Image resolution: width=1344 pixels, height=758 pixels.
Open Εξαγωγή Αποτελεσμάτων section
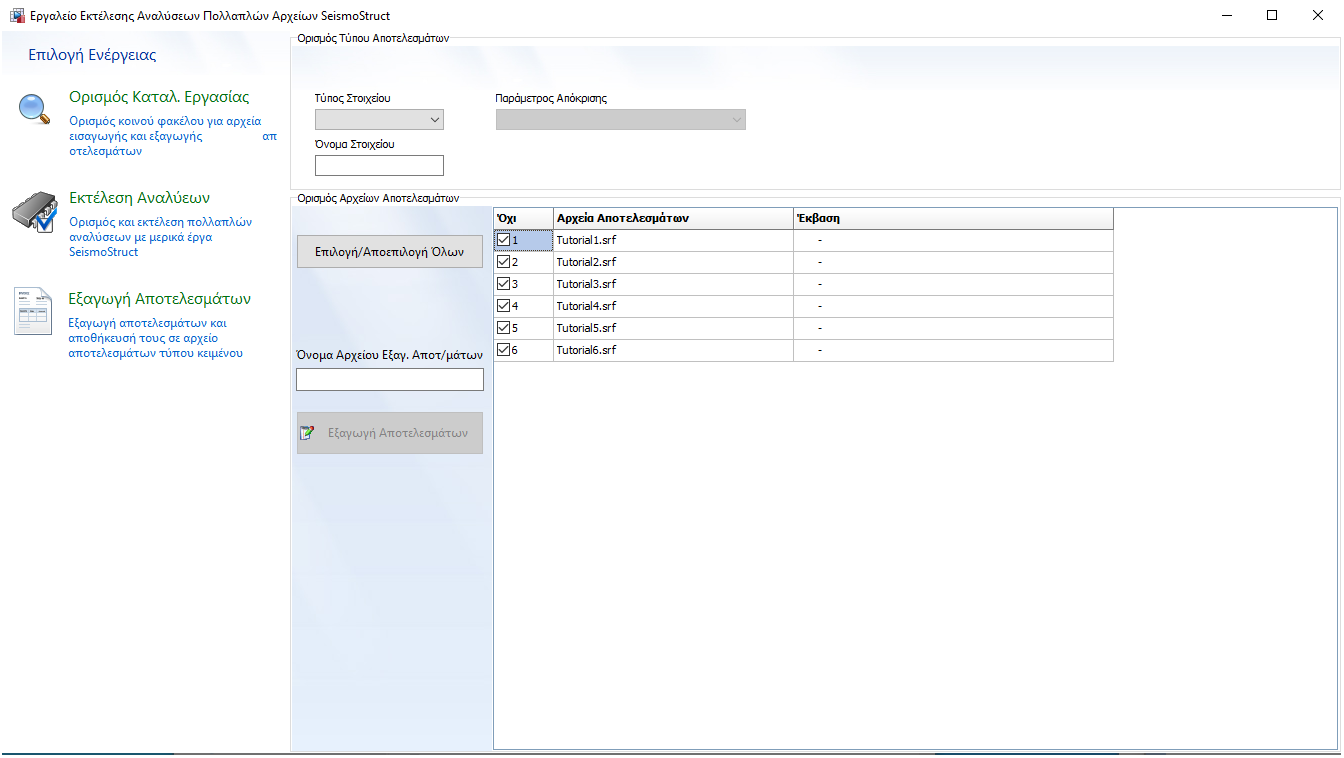159,299
